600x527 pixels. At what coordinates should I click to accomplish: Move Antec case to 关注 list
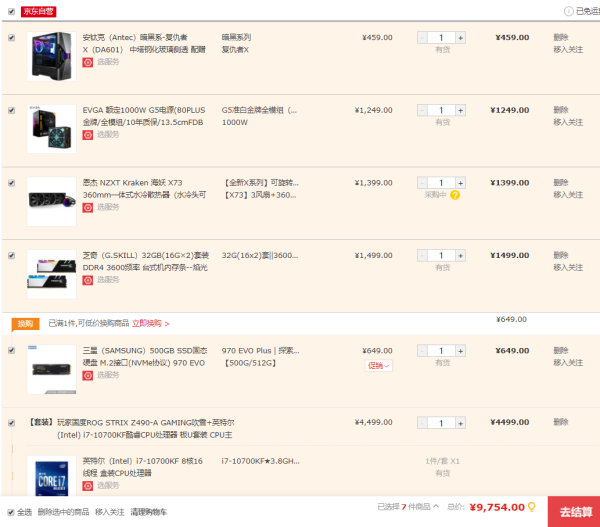568,49
